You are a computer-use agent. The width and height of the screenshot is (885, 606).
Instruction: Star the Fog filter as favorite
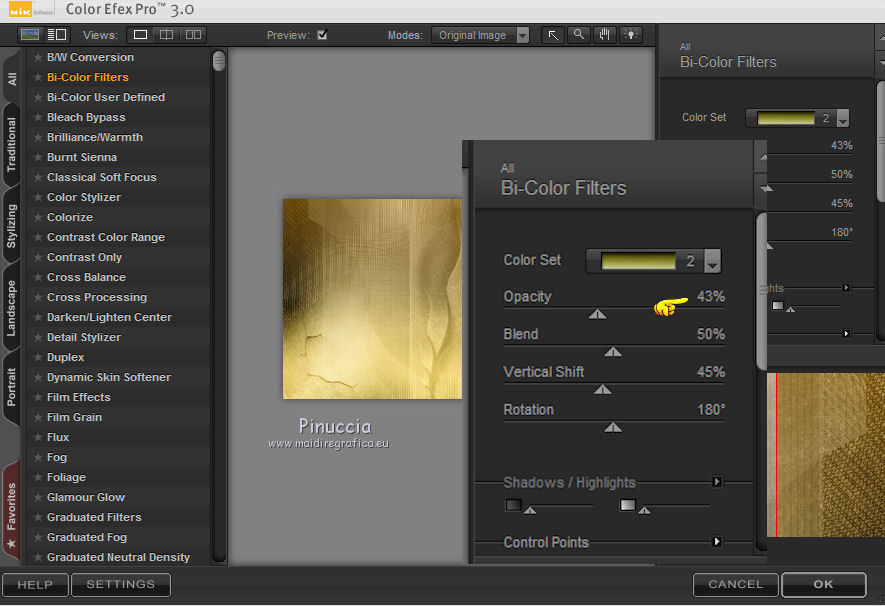point(38,457)
